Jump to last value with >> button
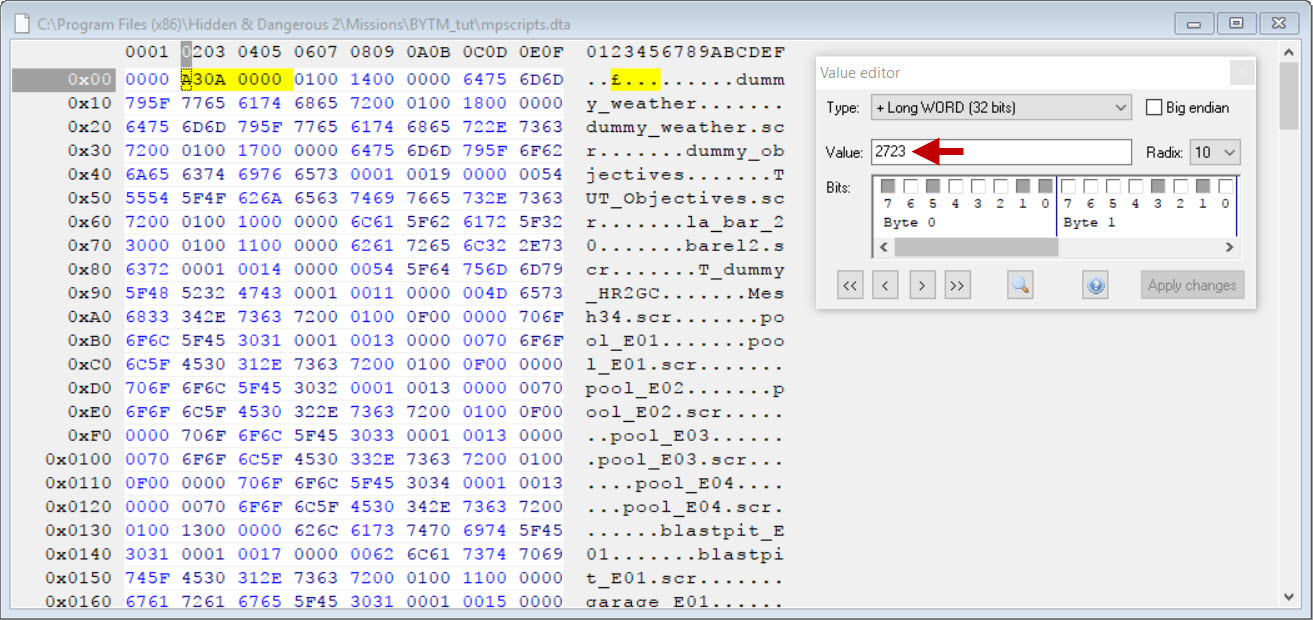This screenshot has height=620, width=1313. (957, 285)
